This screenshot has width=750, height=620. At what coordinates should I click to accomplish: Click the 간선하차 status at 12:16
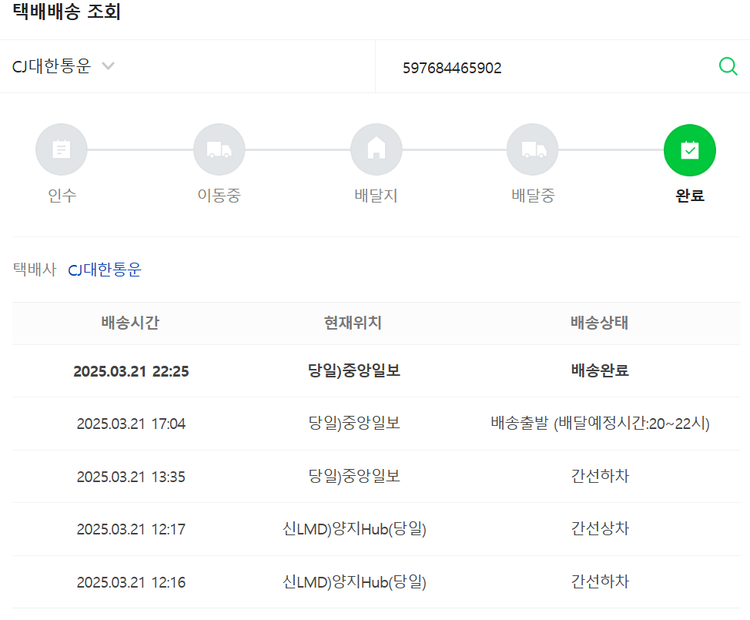click(x=599, y=582)
